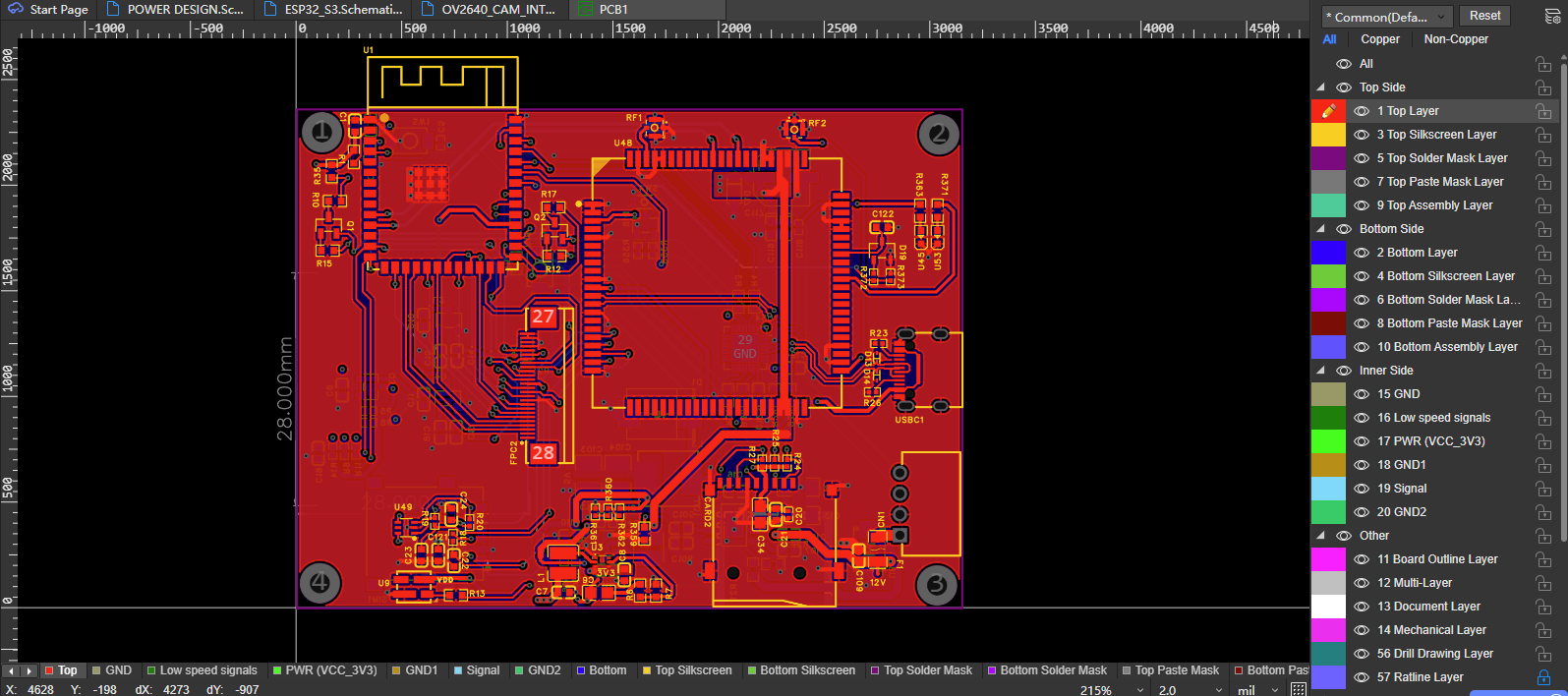Lock the entire Top Side group
The height and width of the screenshot is (696, 1568).
(x=1543, y=87)
